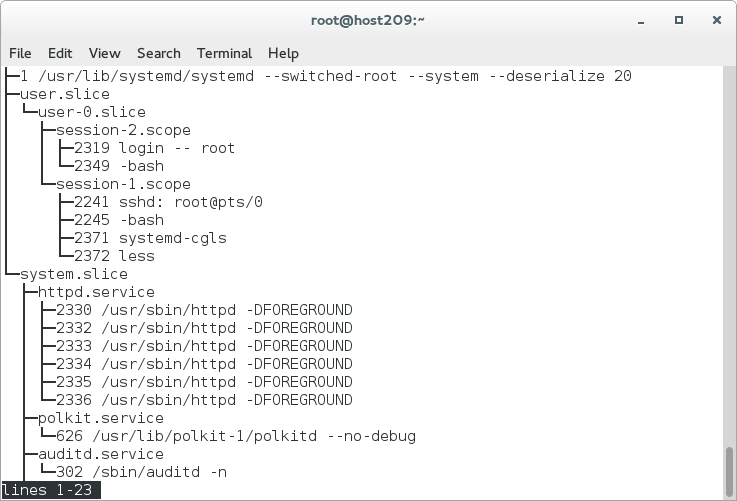Click the session-2.scope entry
737x501 pixels.
[123, 130]
